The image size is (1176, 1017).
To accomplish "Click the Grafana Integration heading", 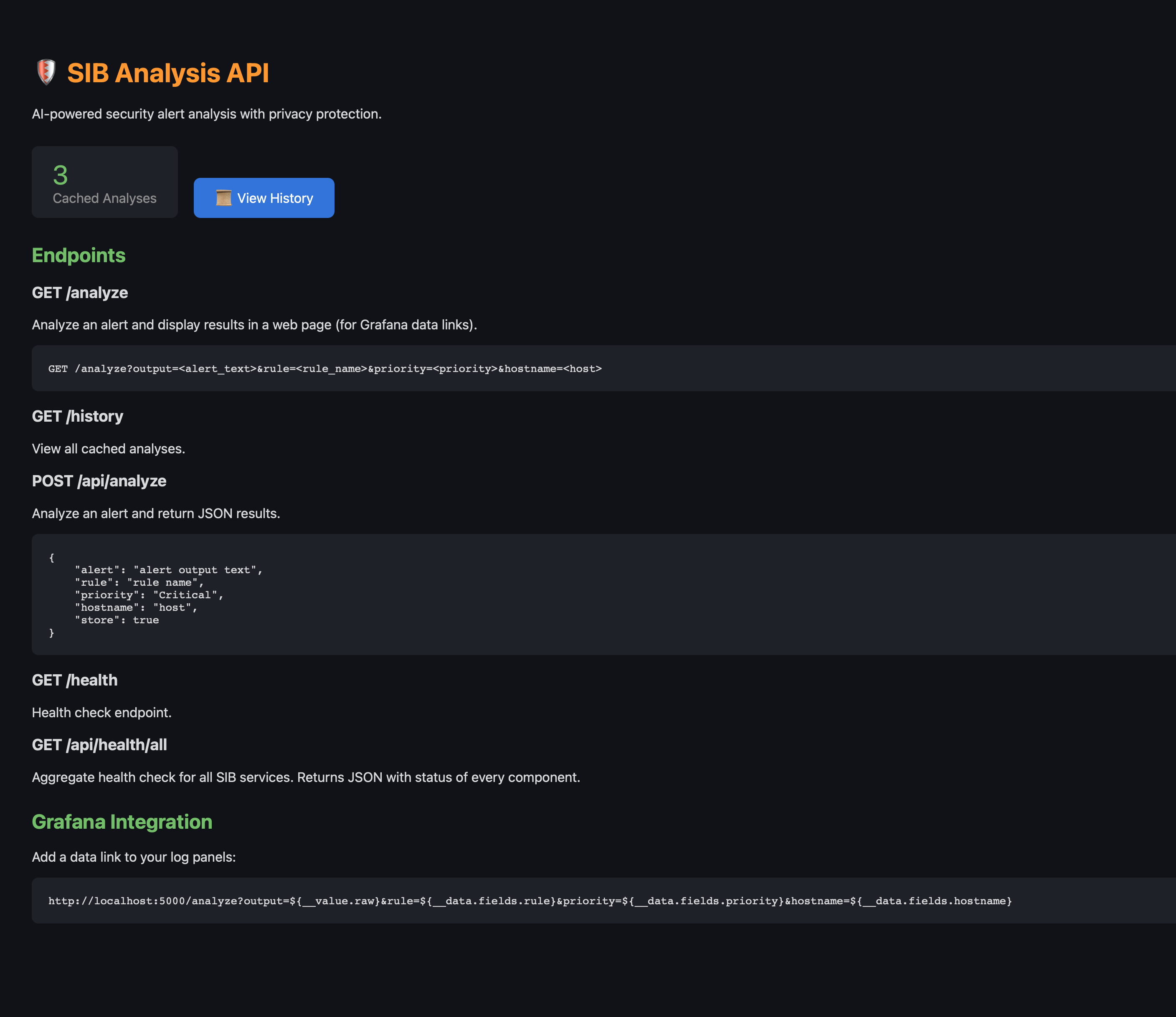I will [122, 822].
